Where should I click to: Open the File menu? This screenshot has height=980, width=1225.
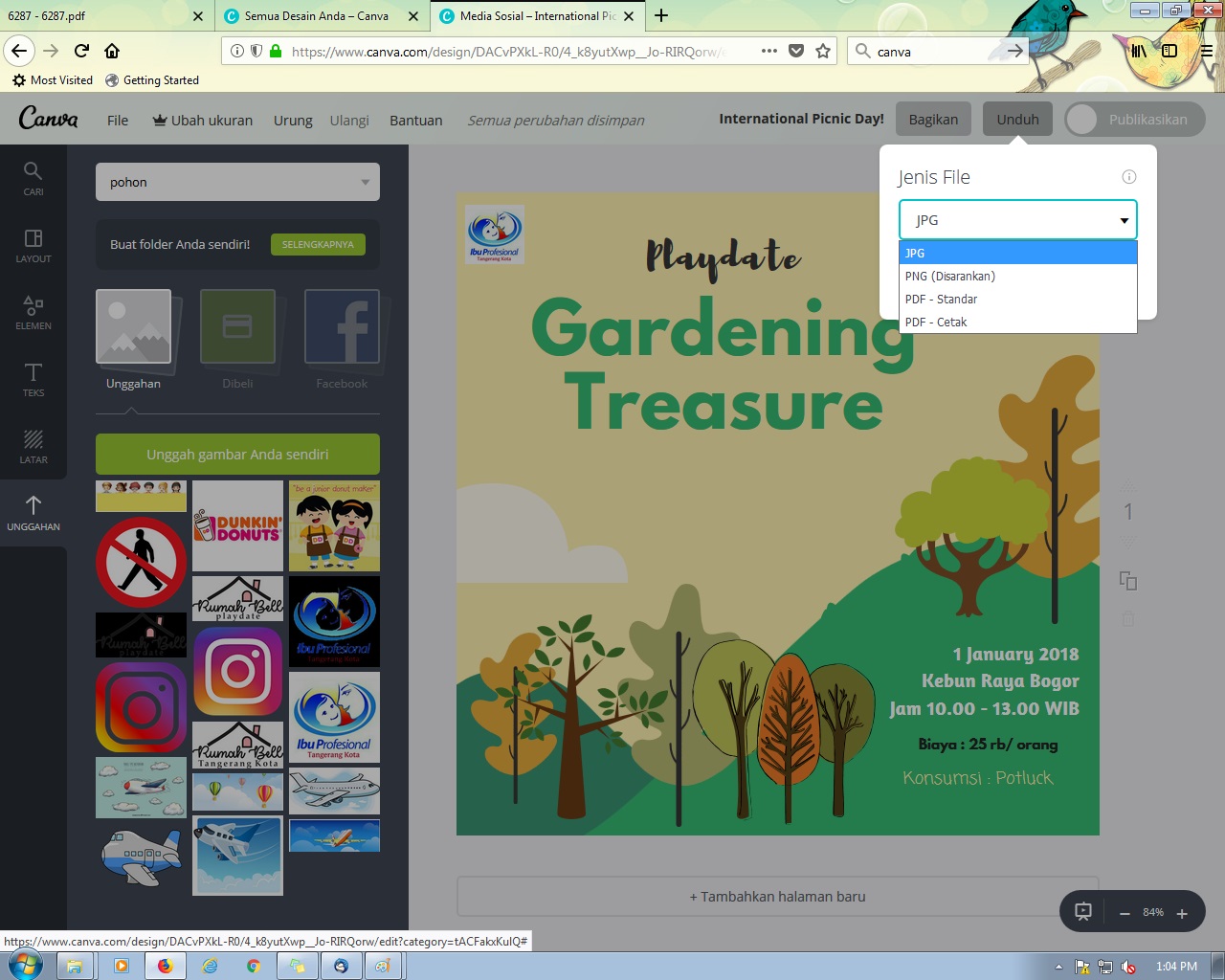tap(117, 120)
